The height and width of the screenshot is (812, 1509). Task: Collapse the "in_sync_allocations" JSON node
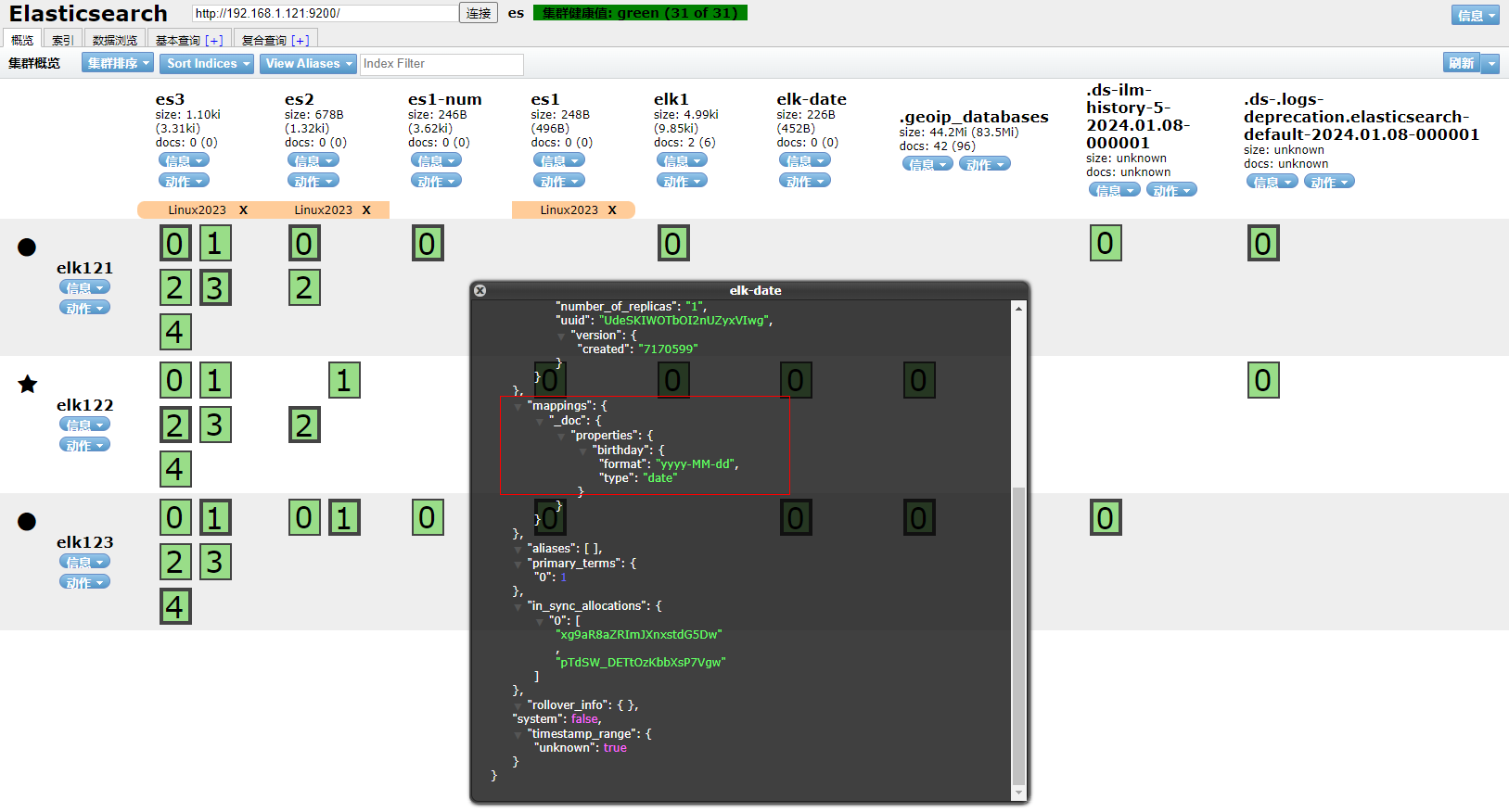pos(518,606)
